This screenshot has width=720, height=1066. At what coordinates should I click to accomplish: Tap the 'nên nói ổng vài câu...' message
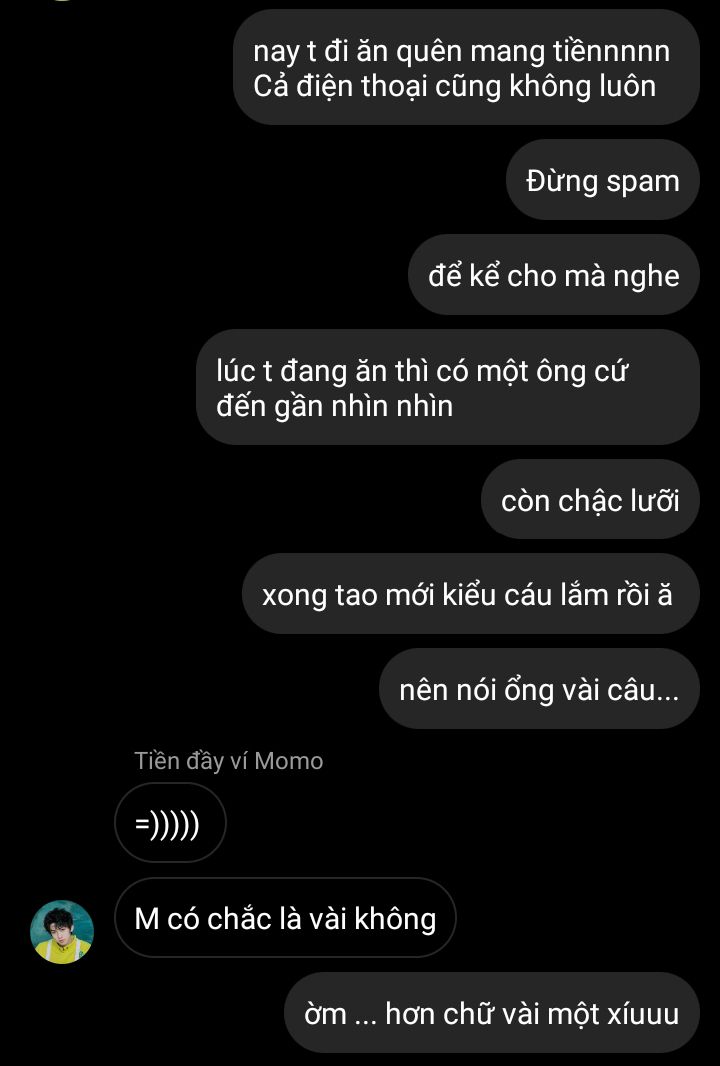click(x=539, y=689)
